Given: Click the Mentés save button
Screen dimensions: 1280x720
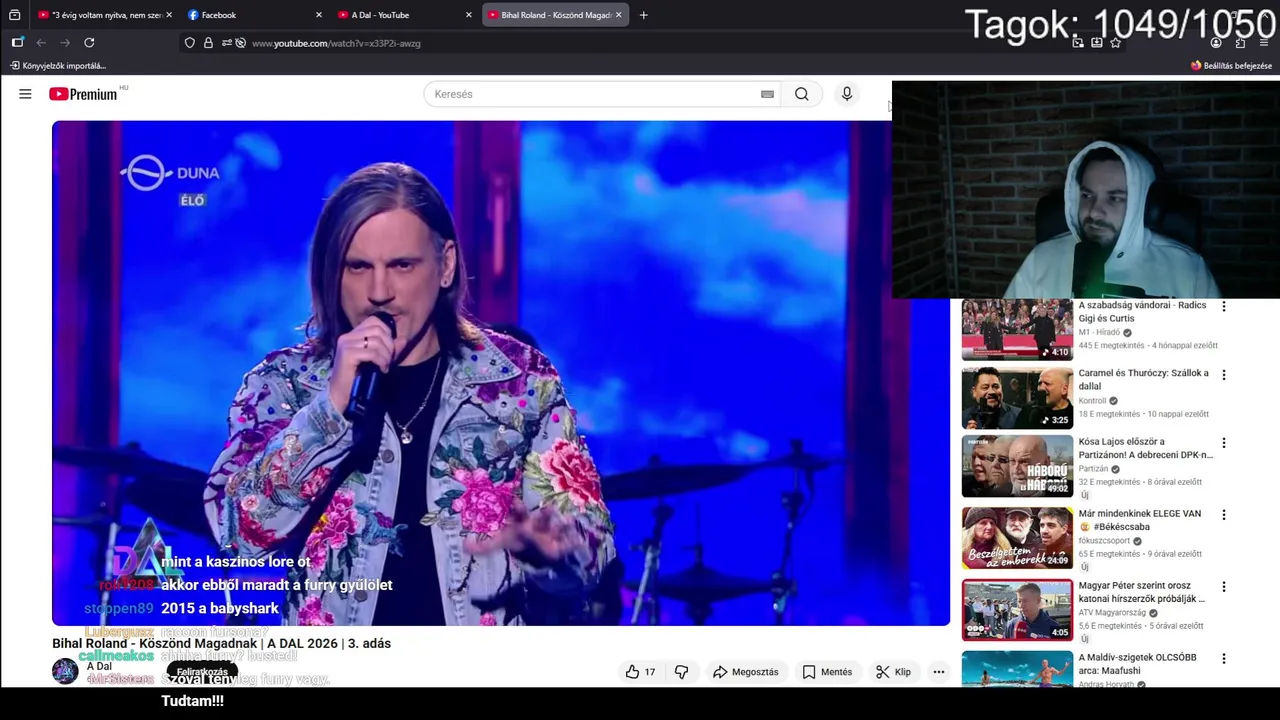Looking at the screenshot, I should click(x=828, y=672).
